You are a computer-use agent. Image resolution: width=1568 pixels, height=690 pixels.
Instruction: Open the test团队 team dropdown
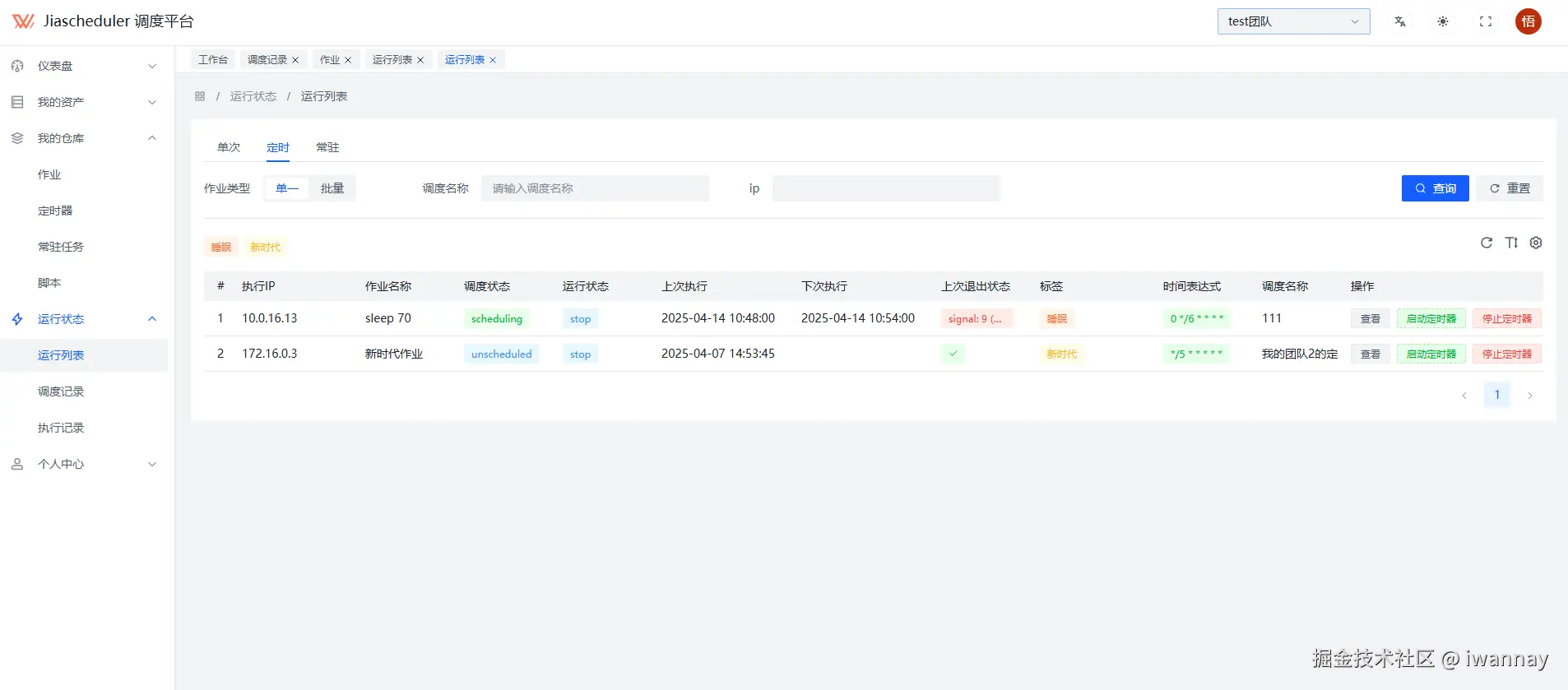point(1293,21)
